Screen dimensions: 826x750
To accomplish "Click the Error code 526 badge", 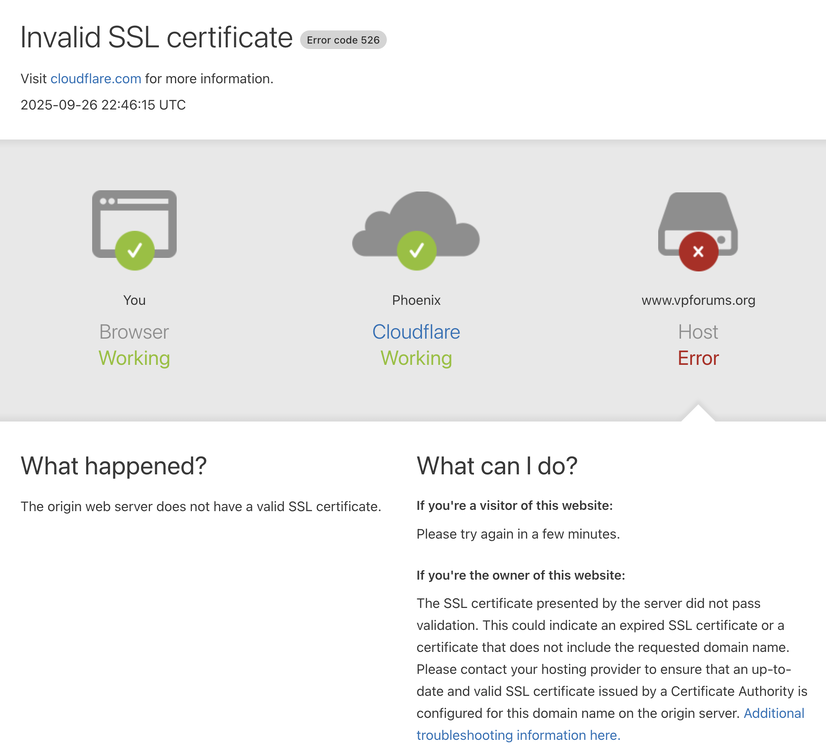I will 343,40.
